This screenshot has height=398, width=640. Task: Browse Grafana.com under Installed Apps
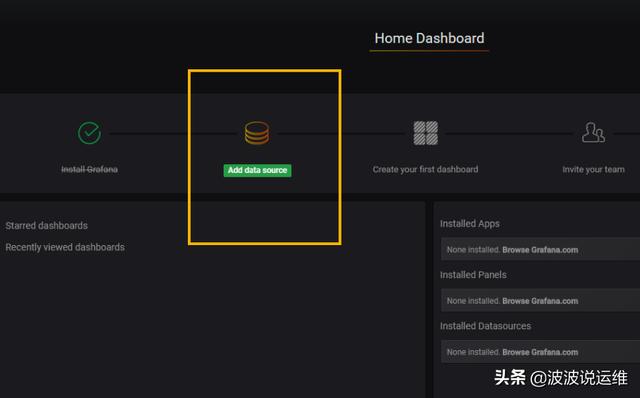[540, 250]
